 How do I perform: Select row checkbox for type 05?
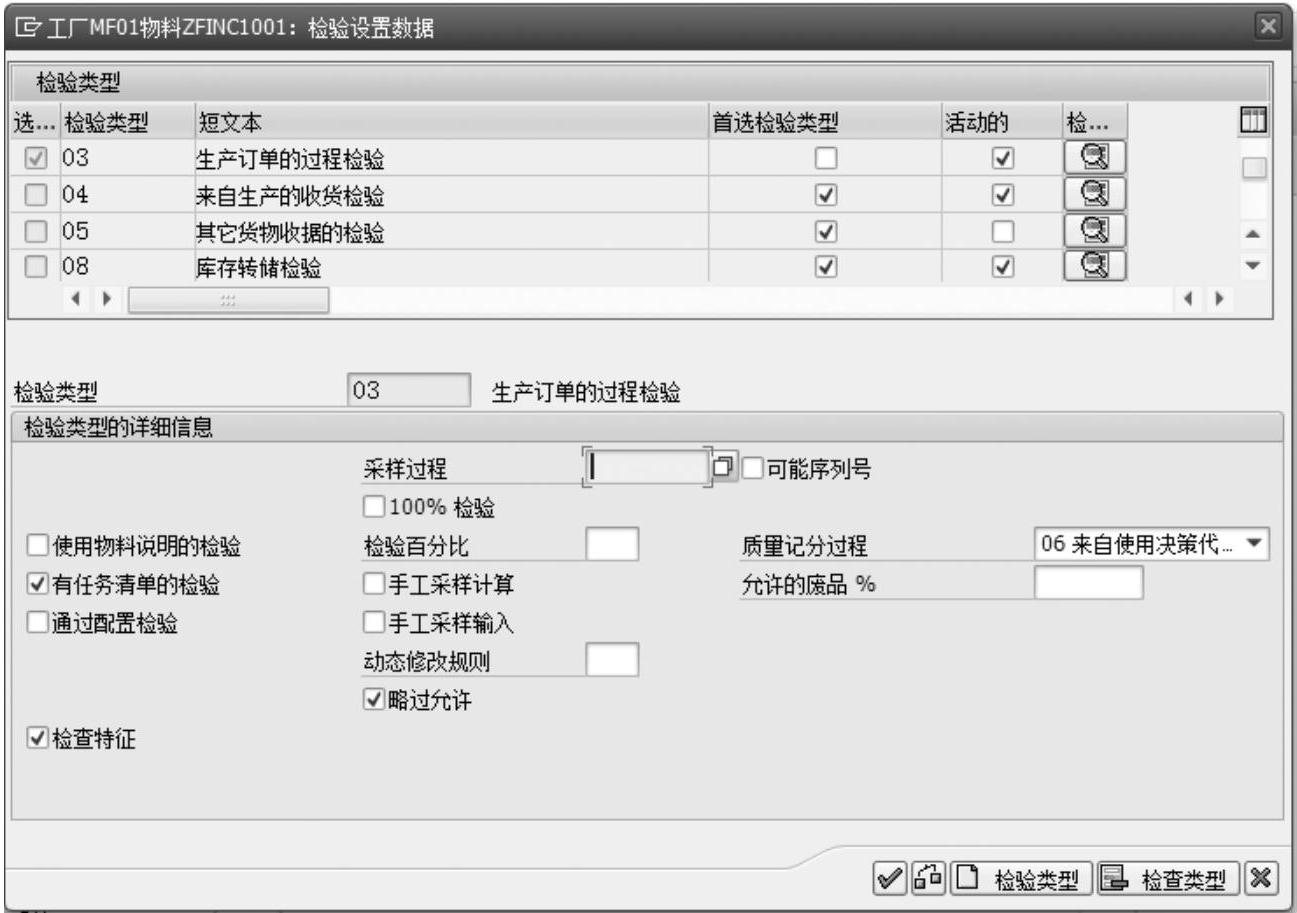36,230
